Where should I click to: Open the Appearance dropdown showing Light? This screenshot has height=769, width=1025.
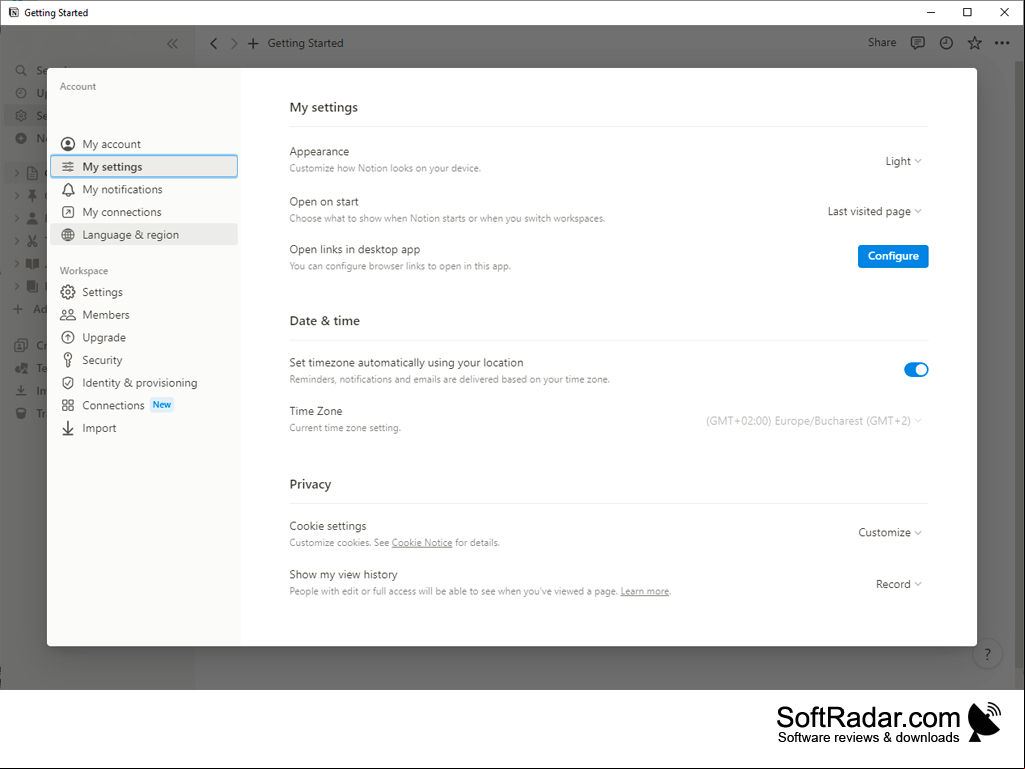[x=903, y=162]
